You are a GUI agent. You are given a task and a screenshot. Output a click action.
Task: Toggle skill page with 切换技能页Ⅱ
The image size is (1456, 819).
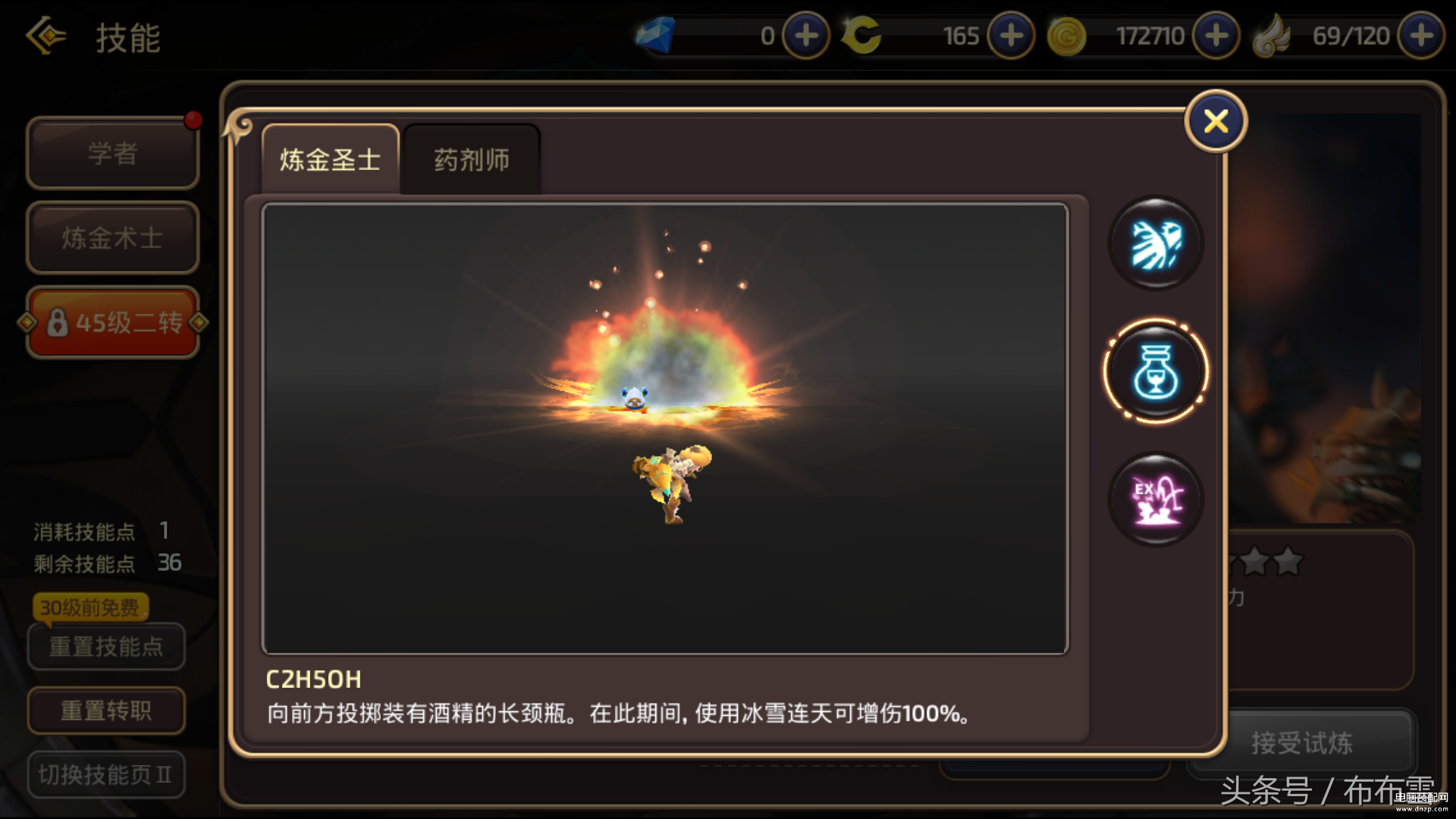[106, 774]
